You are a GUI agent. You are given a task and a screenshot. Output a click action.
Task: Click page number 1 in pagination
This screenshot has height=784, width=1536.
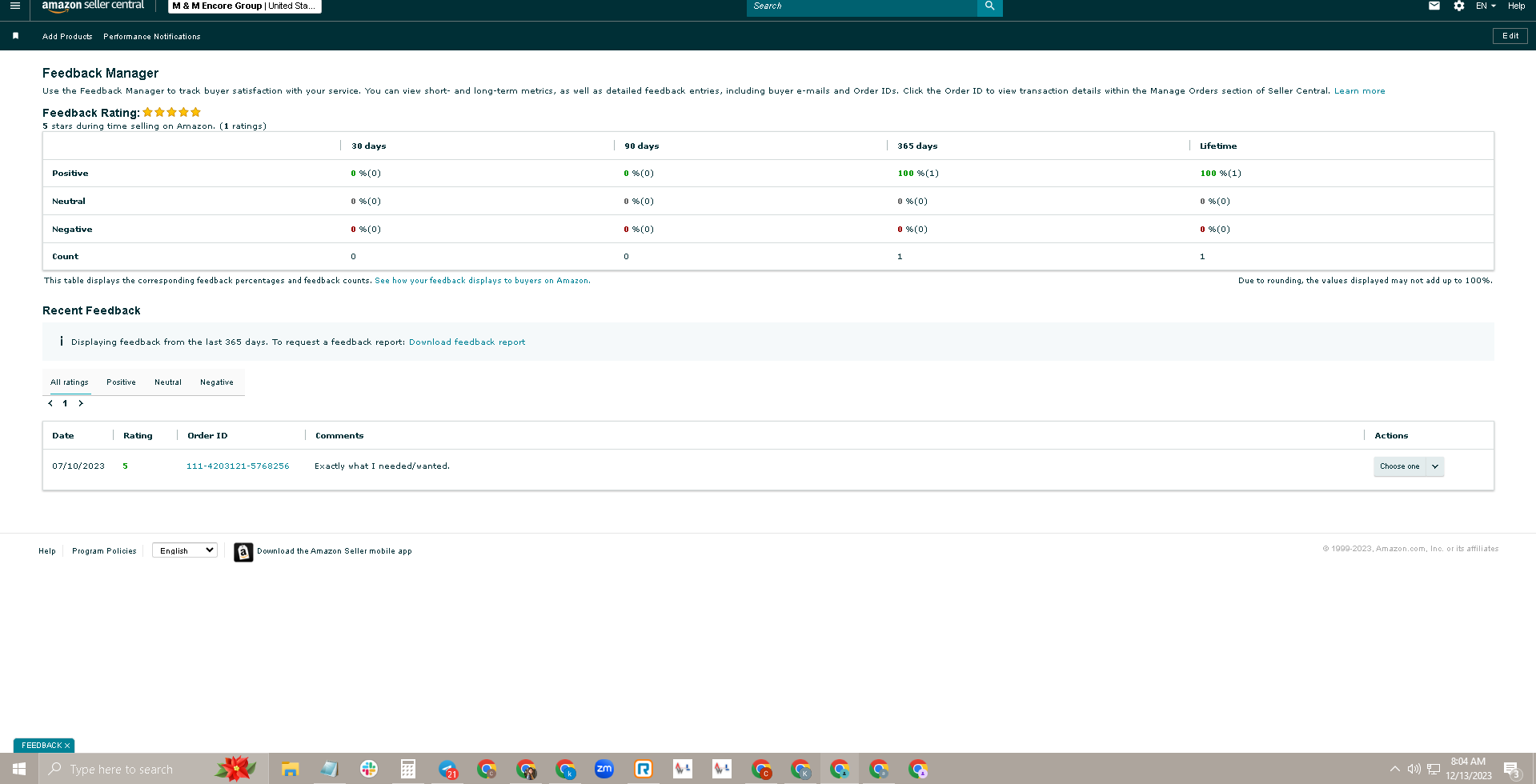65,403
